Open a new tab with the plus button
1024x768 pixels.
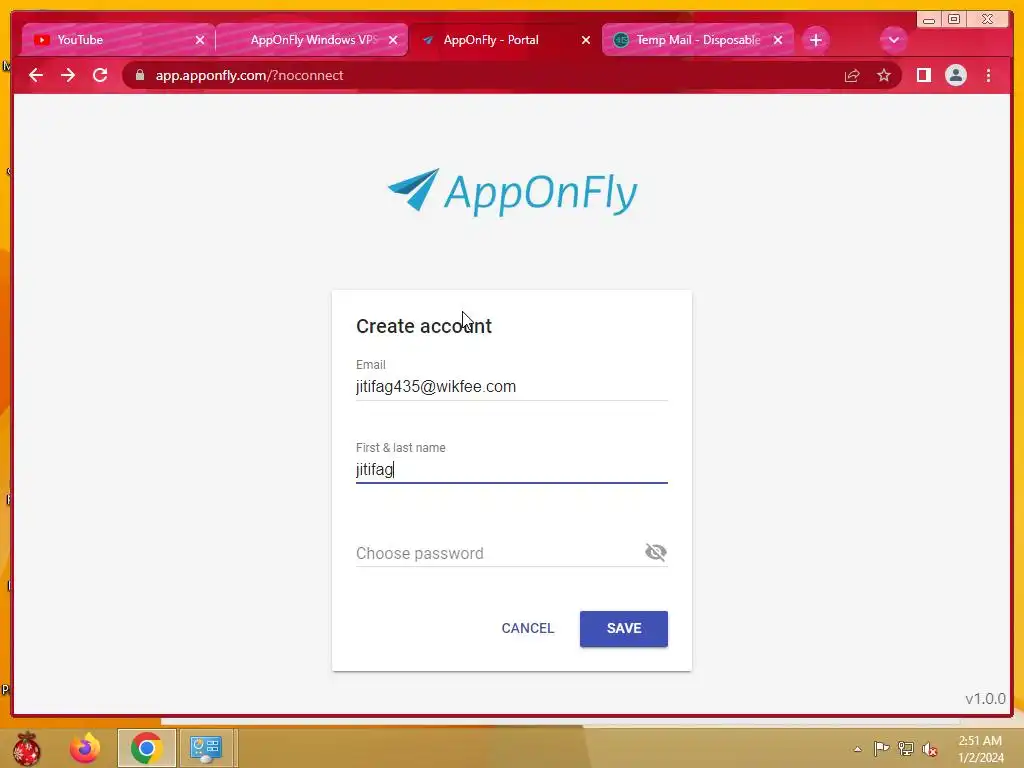(815, 40)
